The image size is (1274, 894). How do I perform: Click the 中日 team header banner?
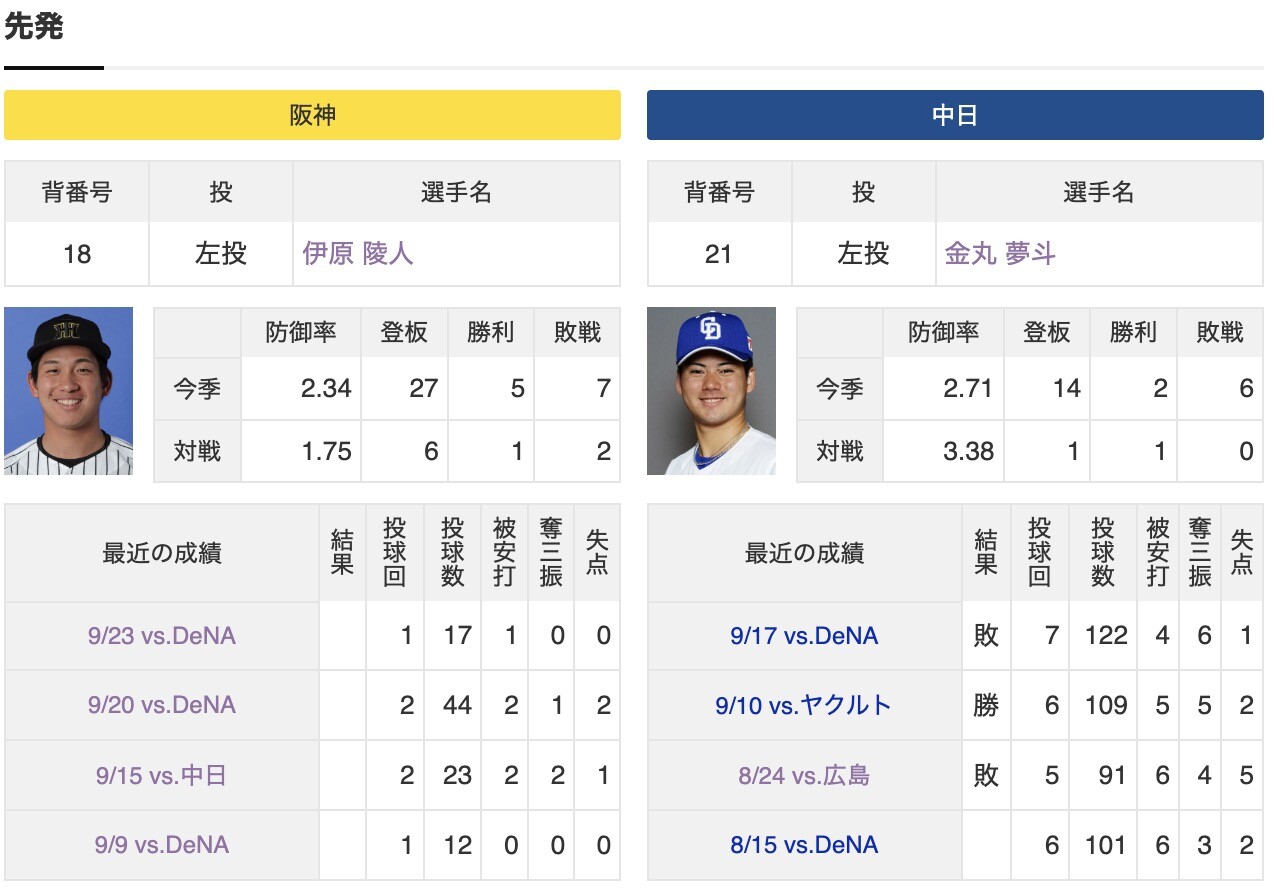point(956,115)
